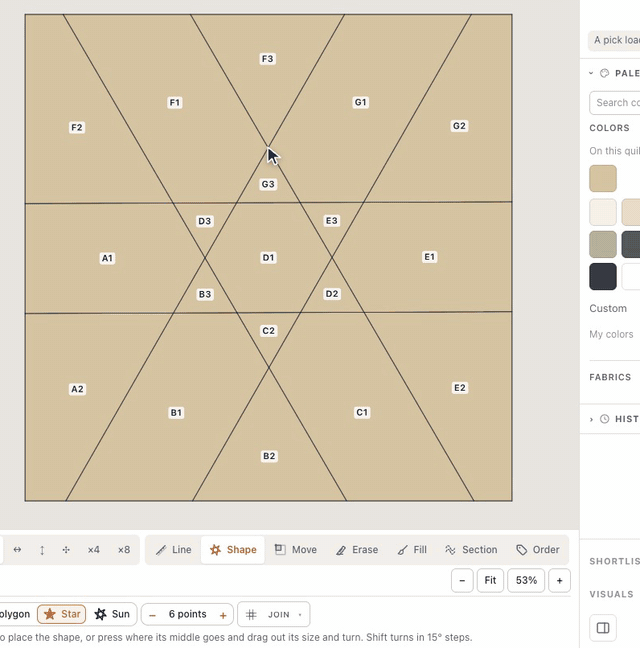The height and width of the screenshot is (648, 640).
Task: Select the Line drawing tool
Action: coord(174,550)
